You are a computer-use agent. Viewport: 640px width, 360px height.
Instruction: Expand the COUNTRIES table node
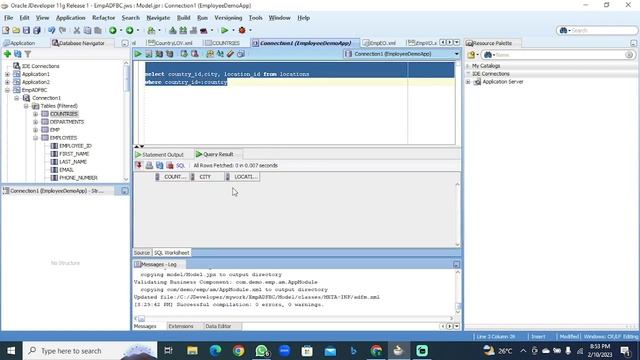[x=36, y=114]
